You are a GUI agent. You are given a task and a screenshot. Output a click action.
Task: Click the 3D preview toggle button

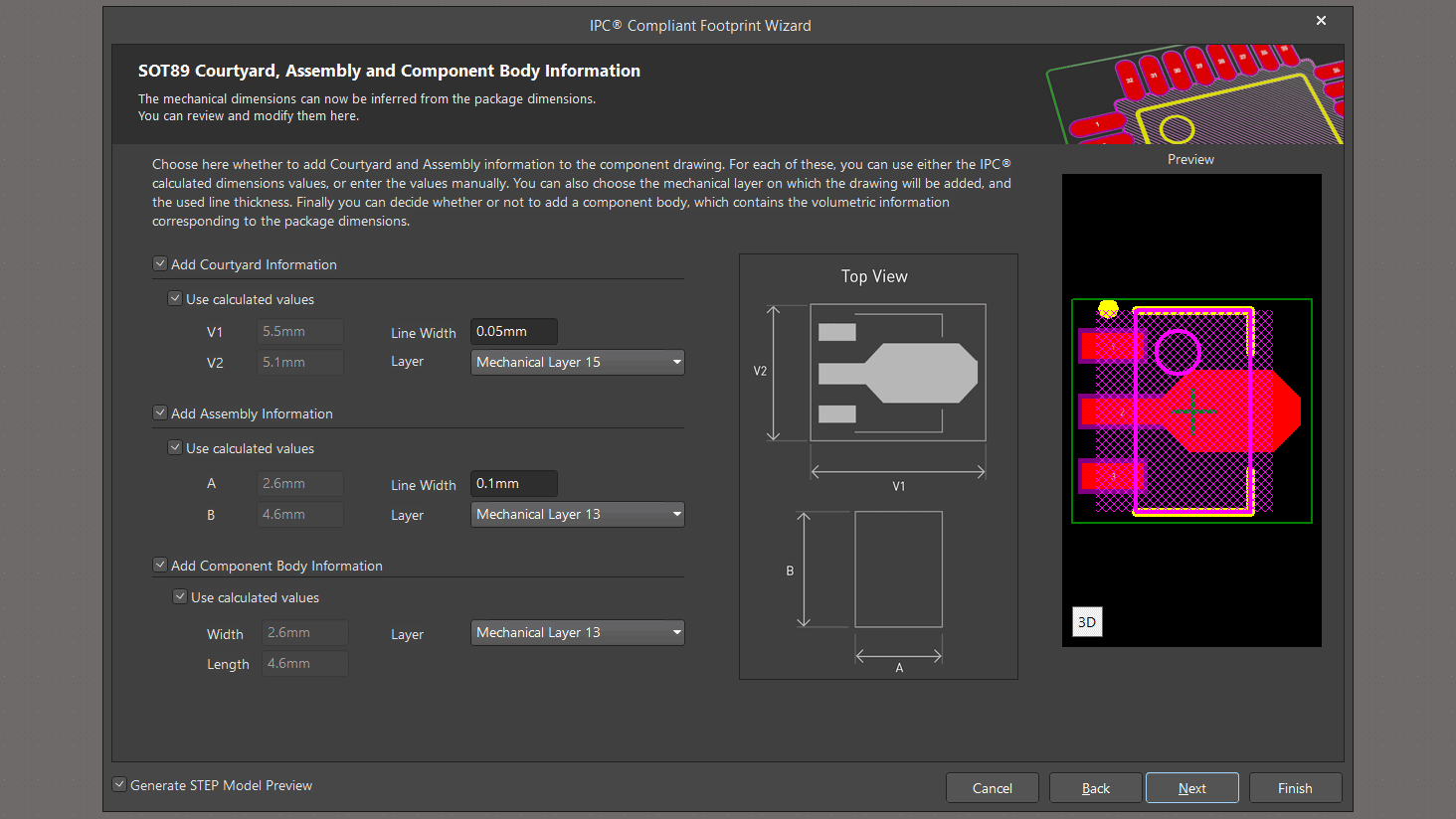tap(1087, 622)
